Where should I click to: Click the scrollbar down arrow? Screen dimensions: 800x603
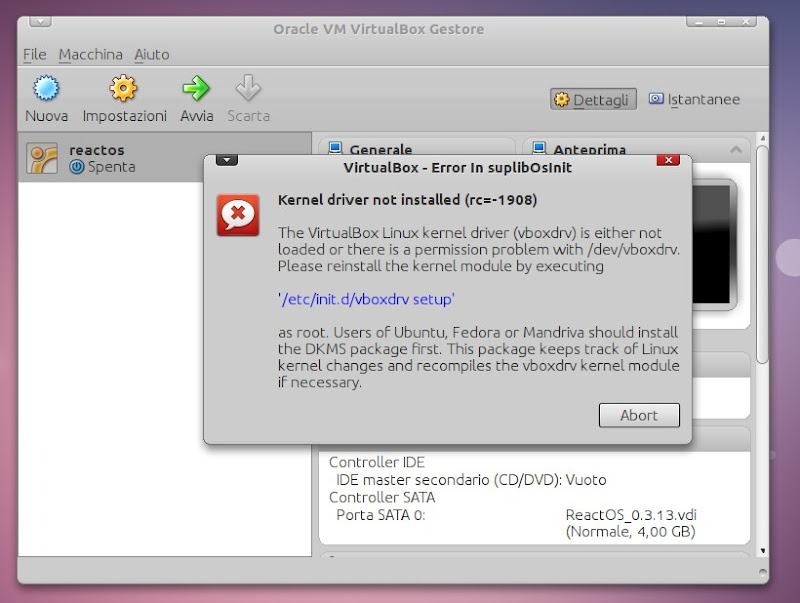pos(762,550)
